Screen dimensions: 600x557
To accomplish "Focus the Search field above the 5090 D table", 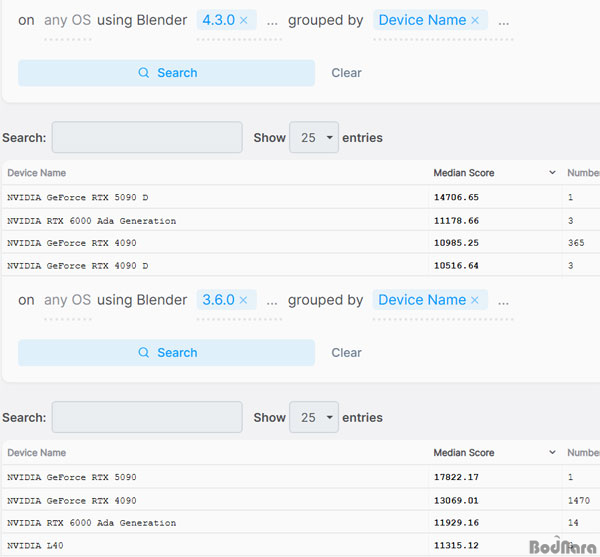I will pos(147,137).
